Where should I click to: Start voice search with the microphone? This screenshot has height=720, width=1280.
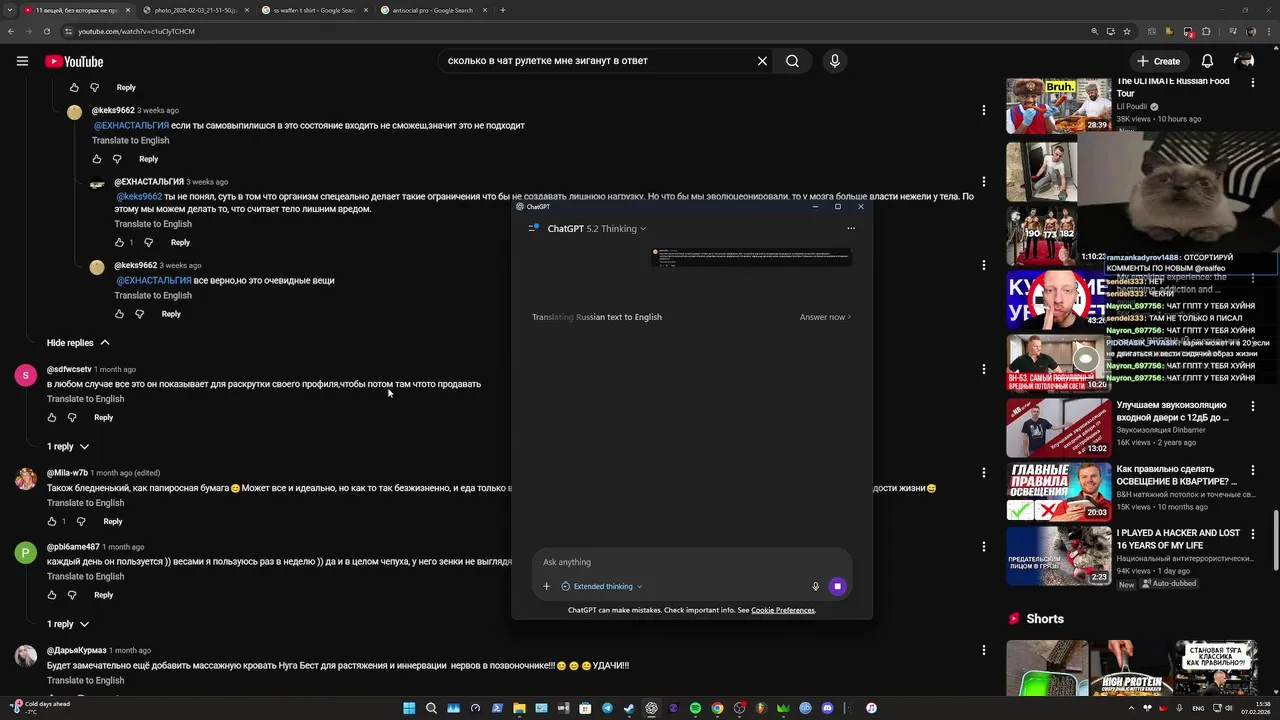835,61
